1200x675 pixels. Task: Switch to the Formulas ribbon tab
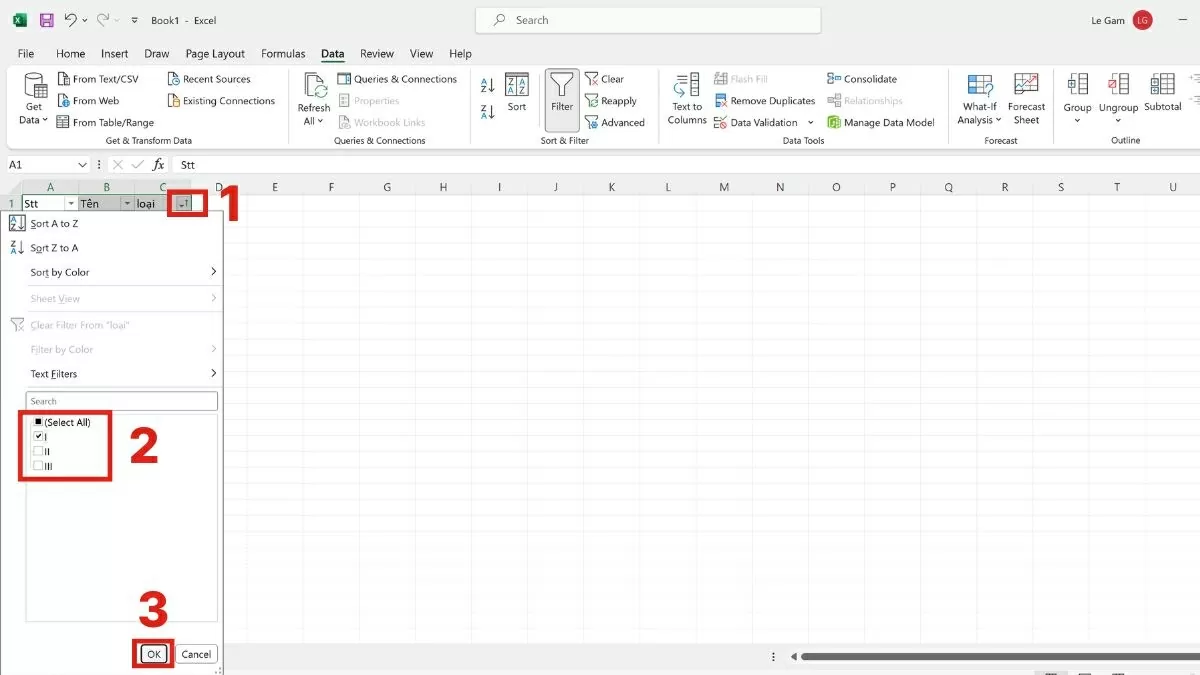[x=283, y=54]
